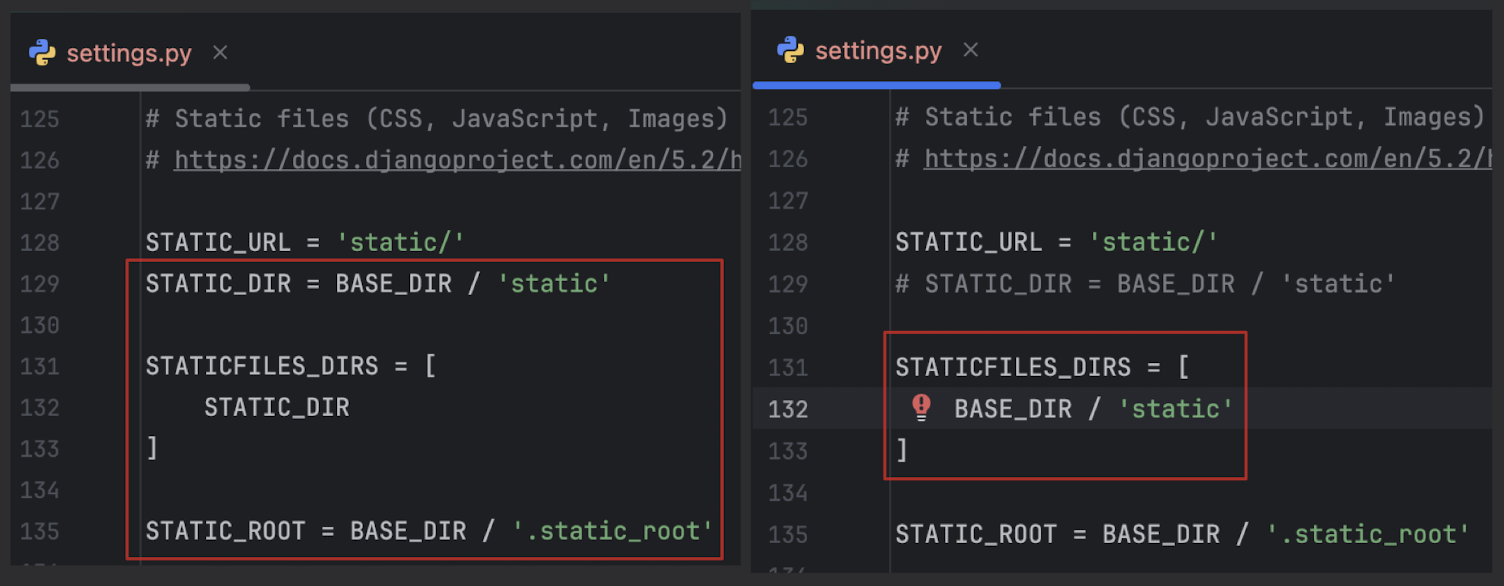This screenshot has width=1504, height=586.
Task: Click '.static_root' string in right editor
Action: click(1367, 534)
